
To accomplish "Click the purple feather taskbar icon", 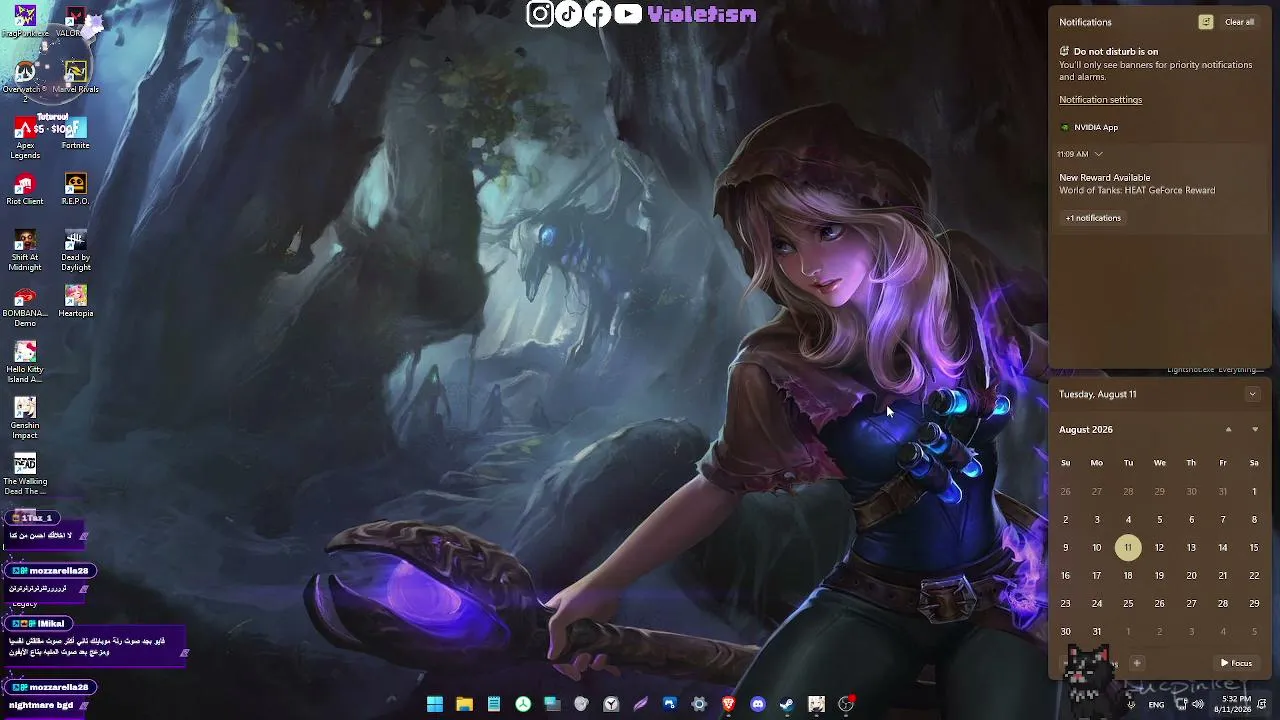I will tap(640, 704).
